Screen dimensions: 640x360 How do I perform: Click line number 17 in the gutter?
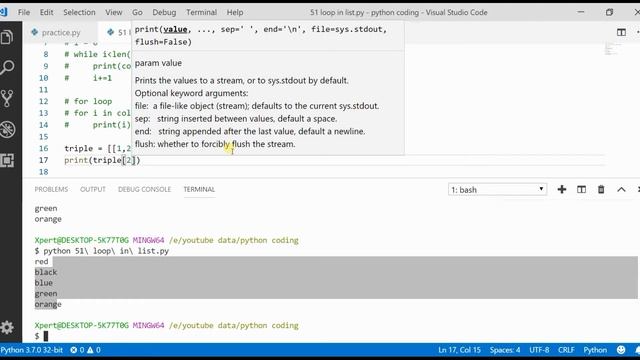click(44, 160)
